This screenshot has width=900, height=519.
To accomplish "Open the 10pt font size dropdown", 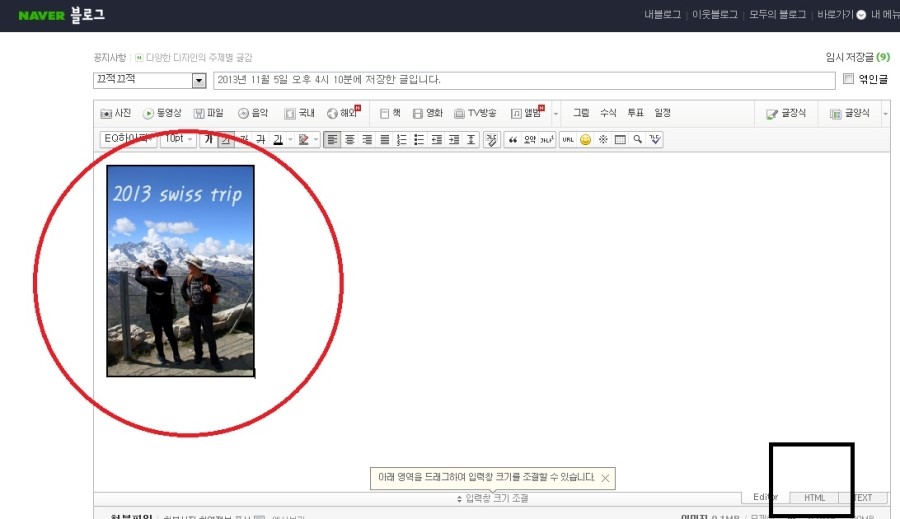I will tap(179, 139).
